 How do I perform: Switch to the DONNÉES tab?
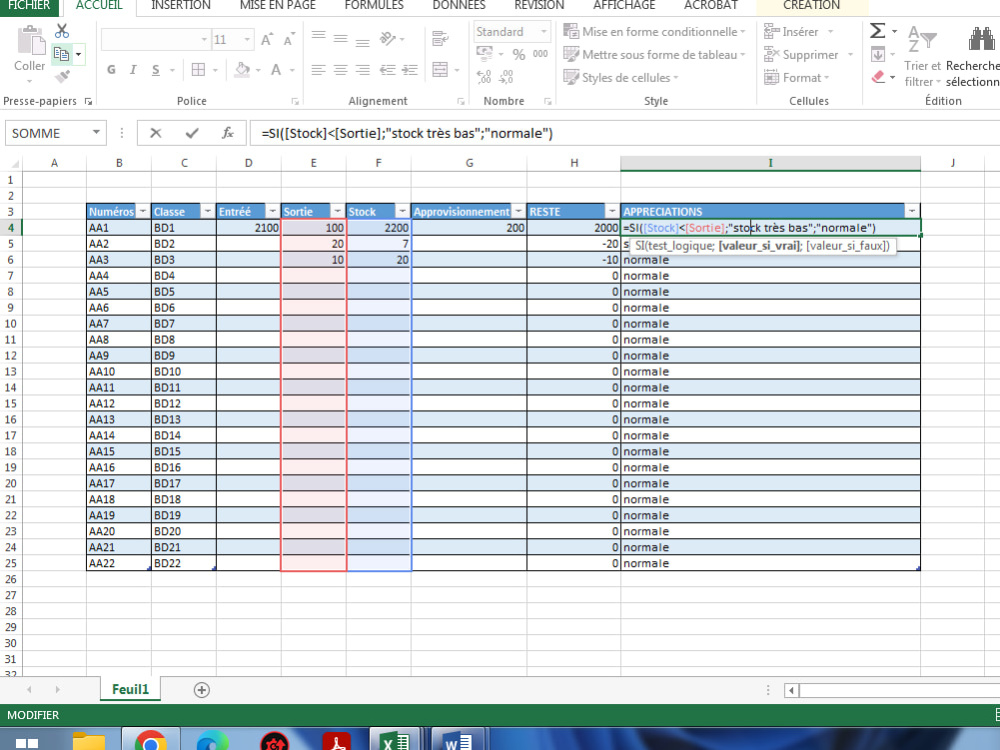point(459,6)
